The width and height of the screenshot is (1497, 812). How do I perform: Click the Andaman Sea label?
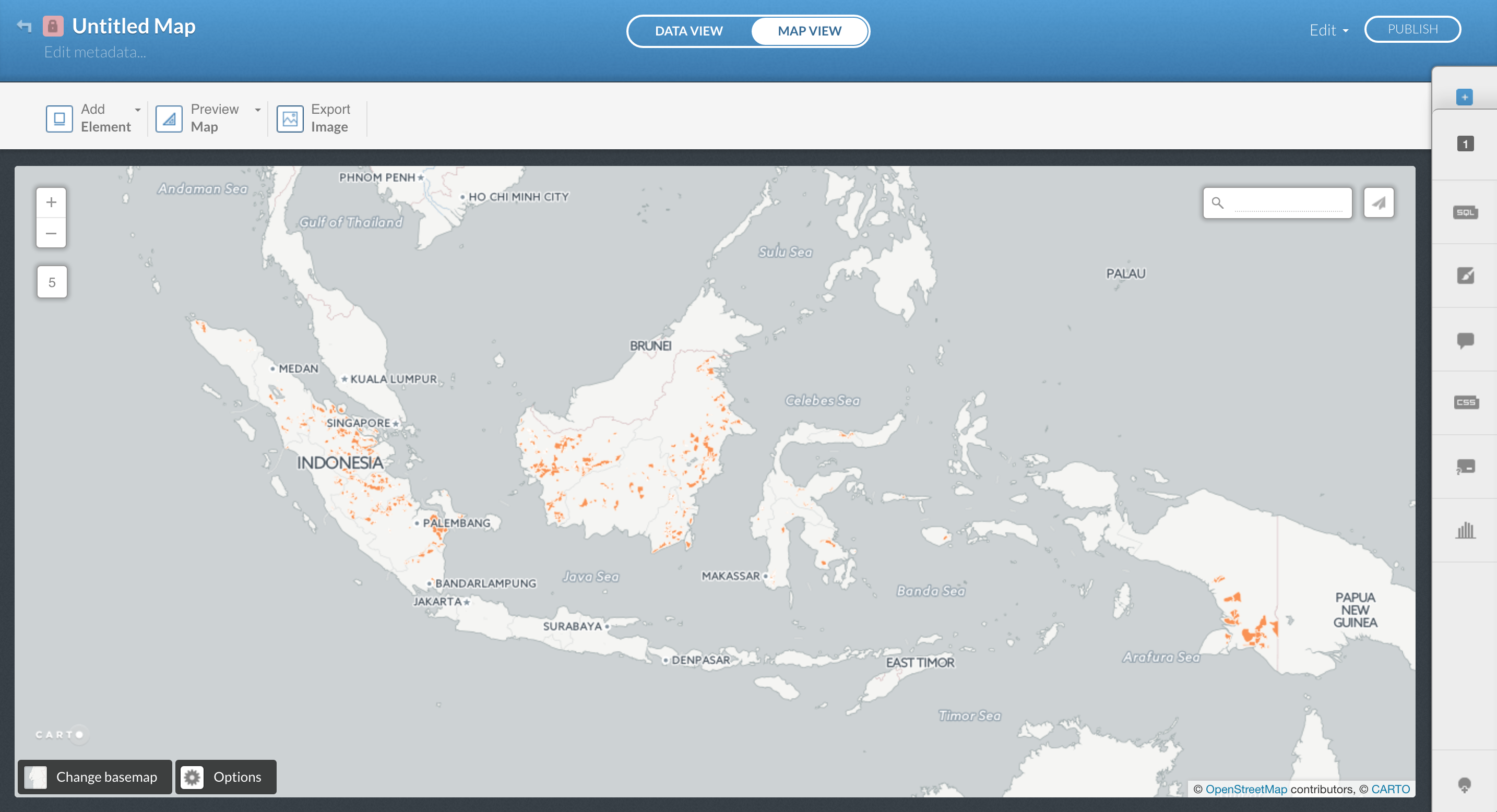point(203,189)
